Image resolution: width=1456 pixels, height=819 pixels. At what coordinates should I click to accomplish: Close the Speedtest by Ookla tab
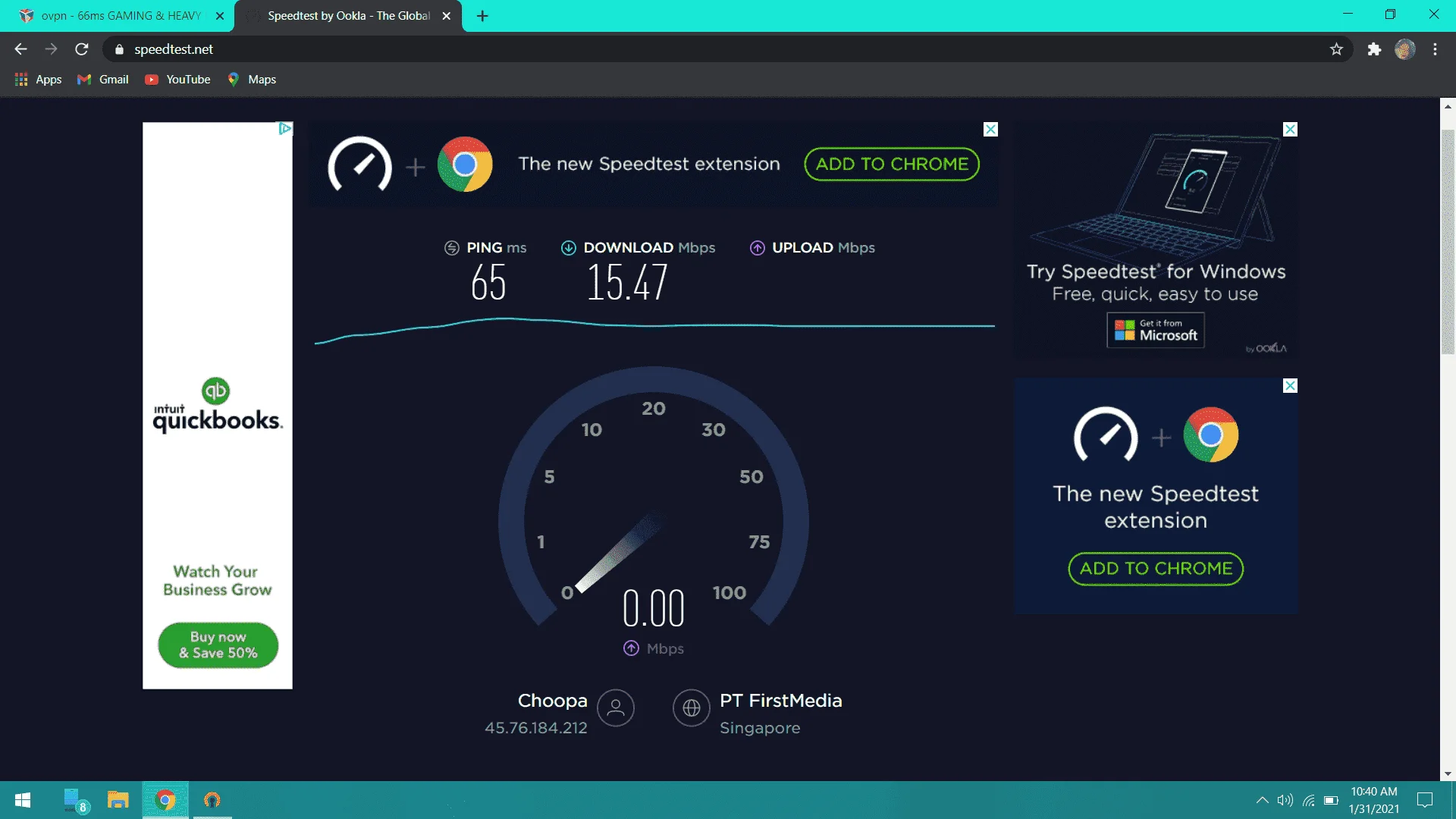[447, 16]
